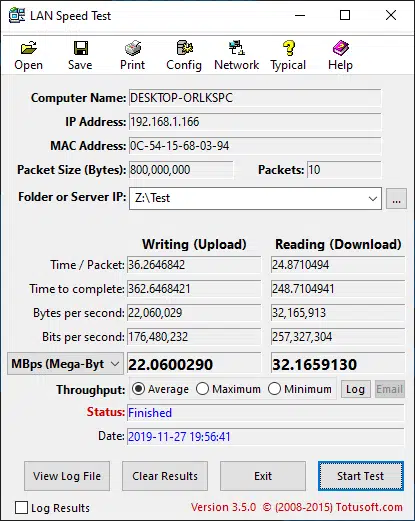Open the Help book icon
415x521 pixels.
pos(340,48)
